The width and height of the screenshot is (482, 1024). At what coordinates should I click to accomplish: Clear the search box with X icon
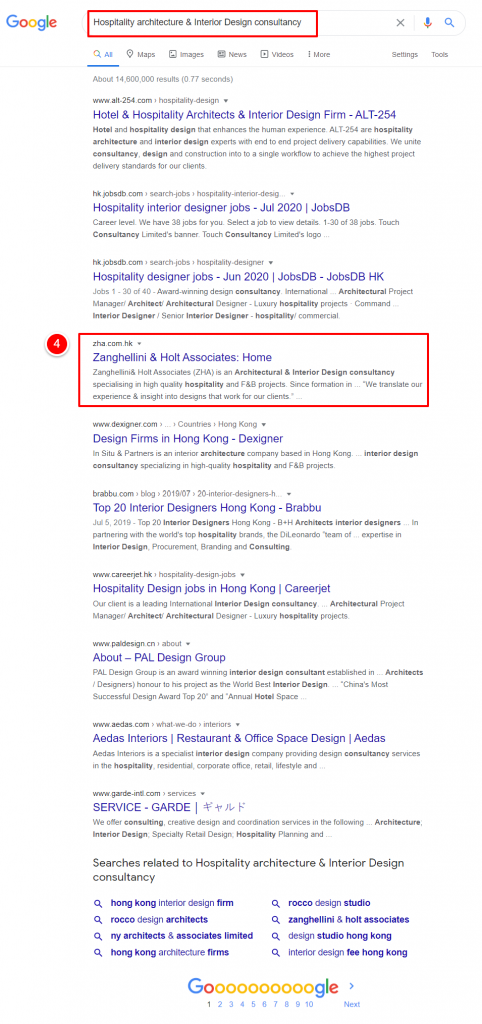tap(400, 23)
